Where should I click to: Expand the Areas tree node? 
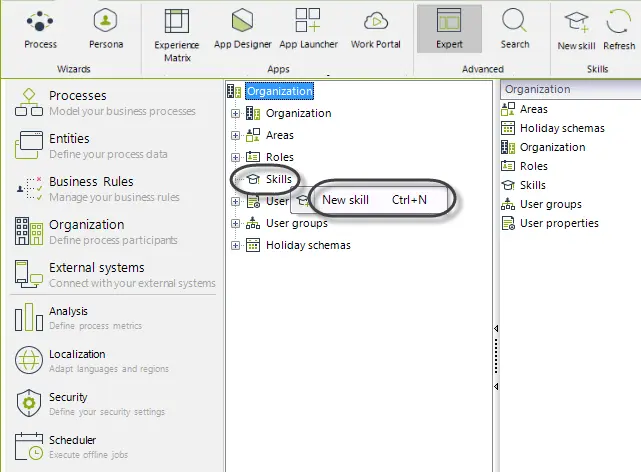(x=235, y=135)
